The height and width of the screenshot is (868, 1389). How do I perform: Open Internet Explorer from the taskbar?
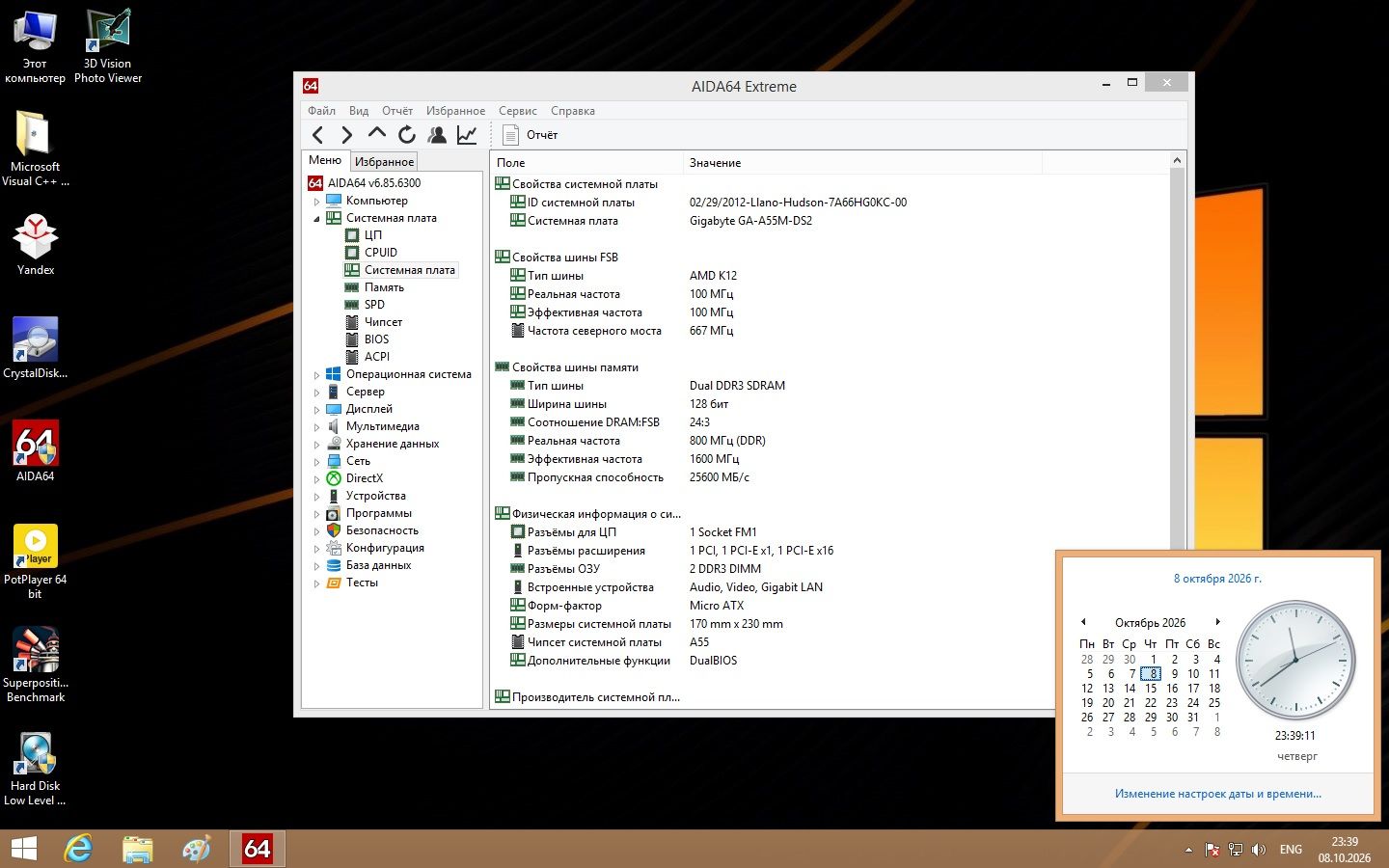point(78,849)
